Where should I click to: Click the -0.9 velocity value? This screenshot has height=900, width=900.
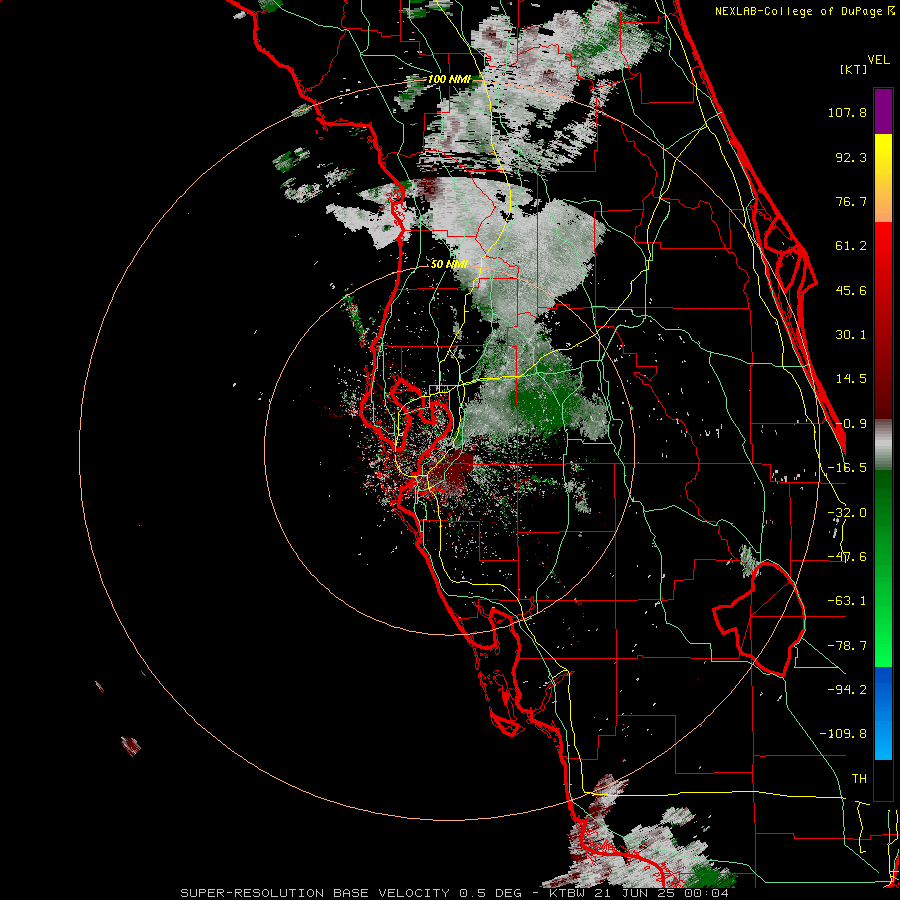click(x=851, y=424)
